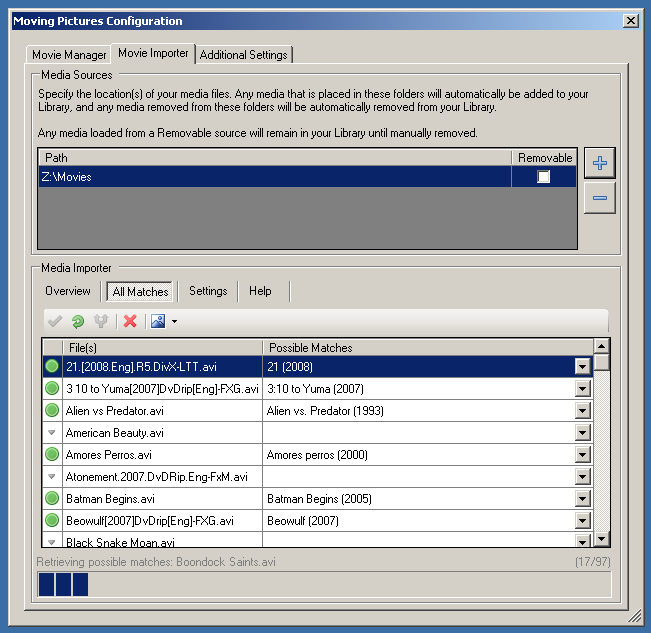Remove media source with minus icon

[x=600, y=198]
